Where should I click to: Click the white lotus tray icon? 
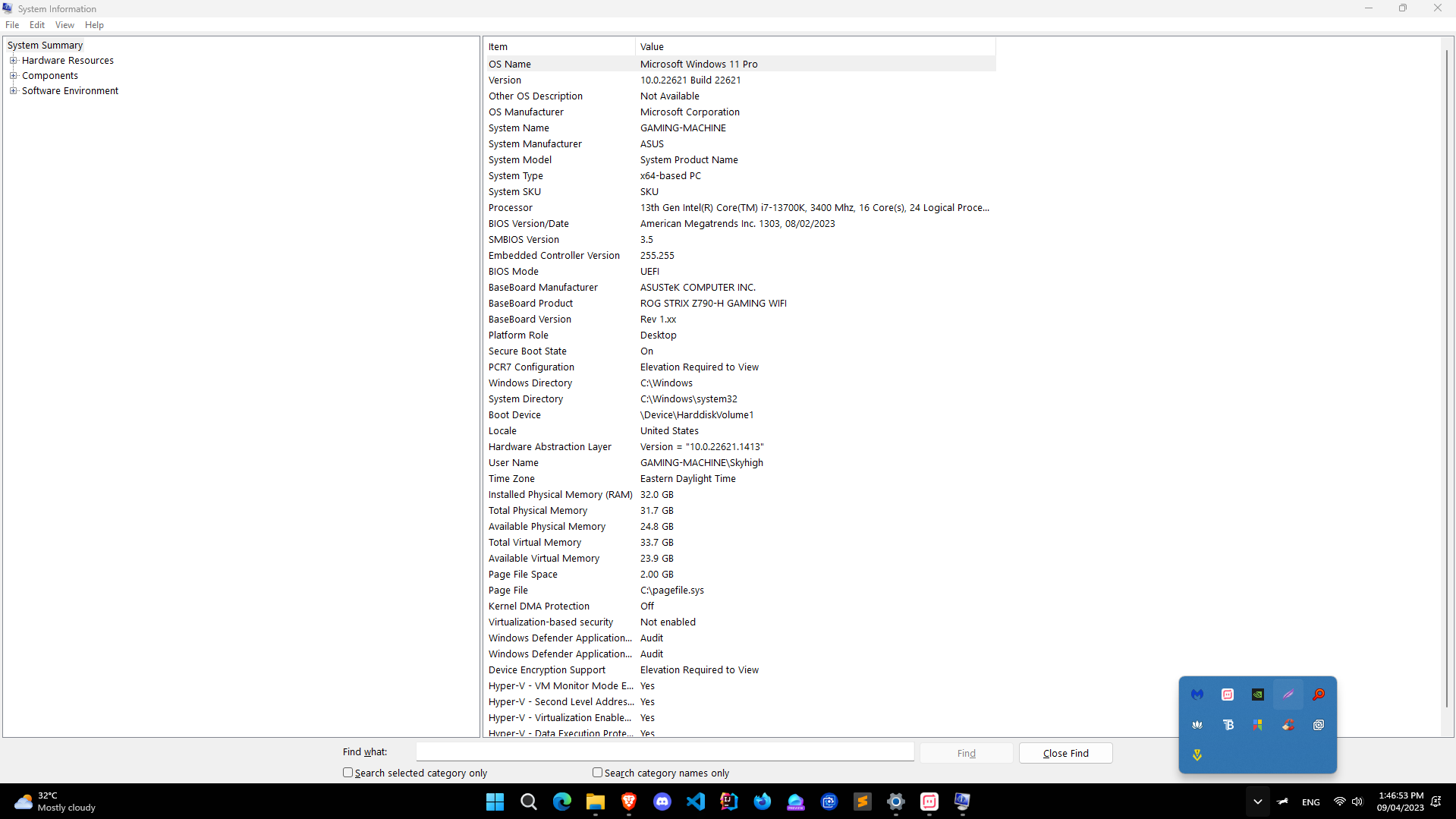click(1197, 725)
